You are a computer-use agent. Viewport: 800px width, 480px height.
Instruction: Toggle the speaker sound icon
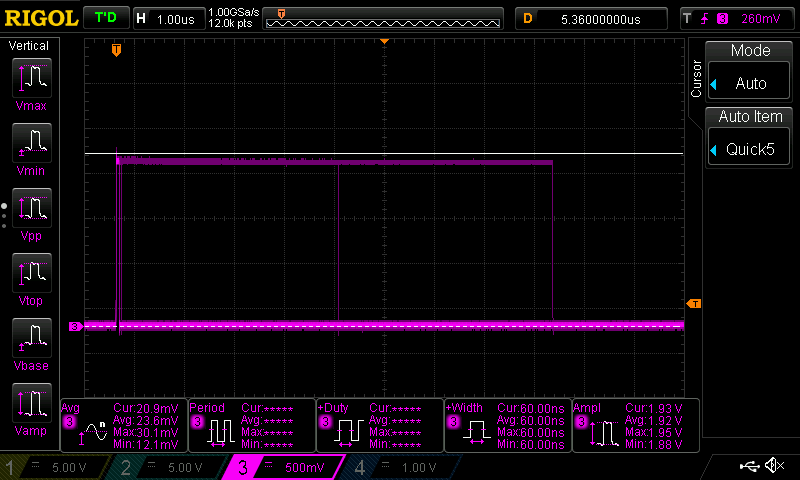(773, 466)
